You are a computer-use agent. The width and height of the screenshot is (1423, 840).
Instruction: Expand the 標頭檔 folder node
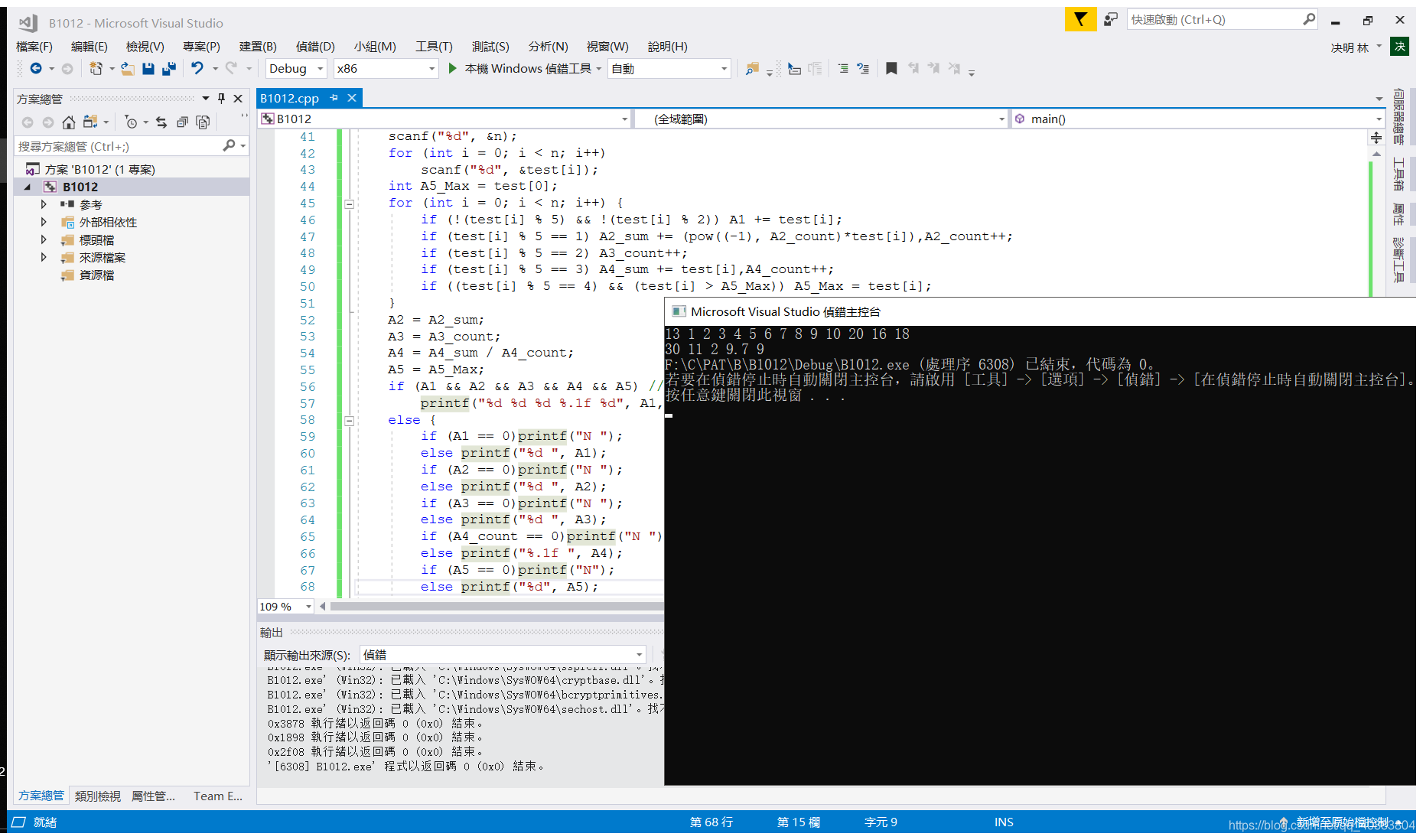point(44,239)
